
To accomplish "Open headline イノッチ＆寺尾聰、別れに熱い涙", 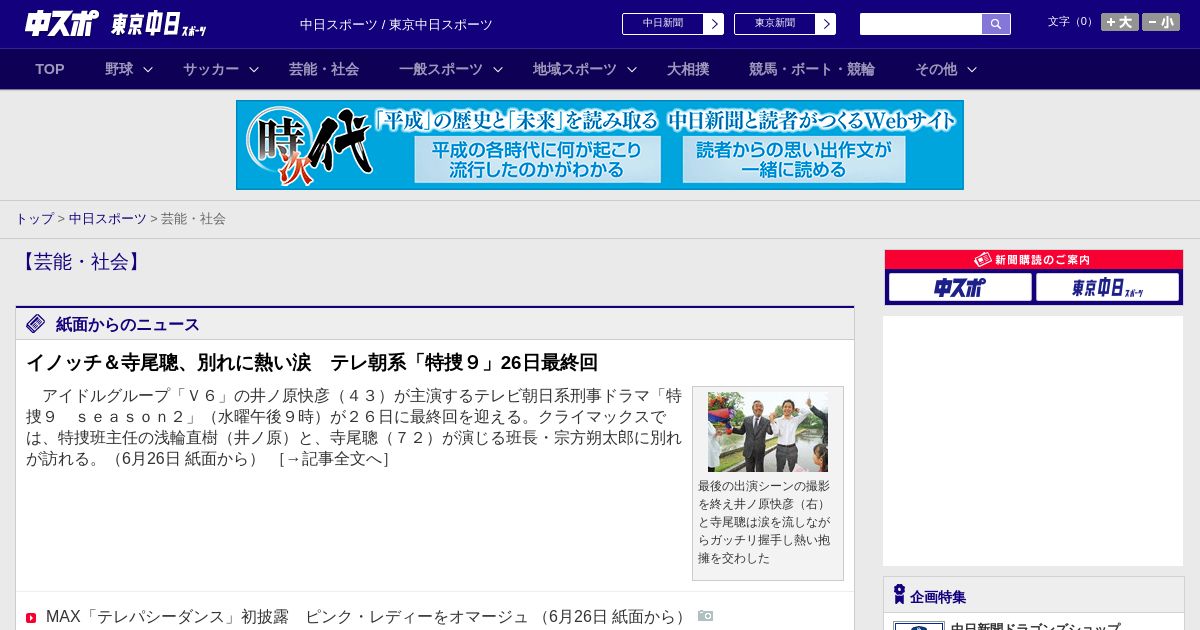I will (312, 363).
